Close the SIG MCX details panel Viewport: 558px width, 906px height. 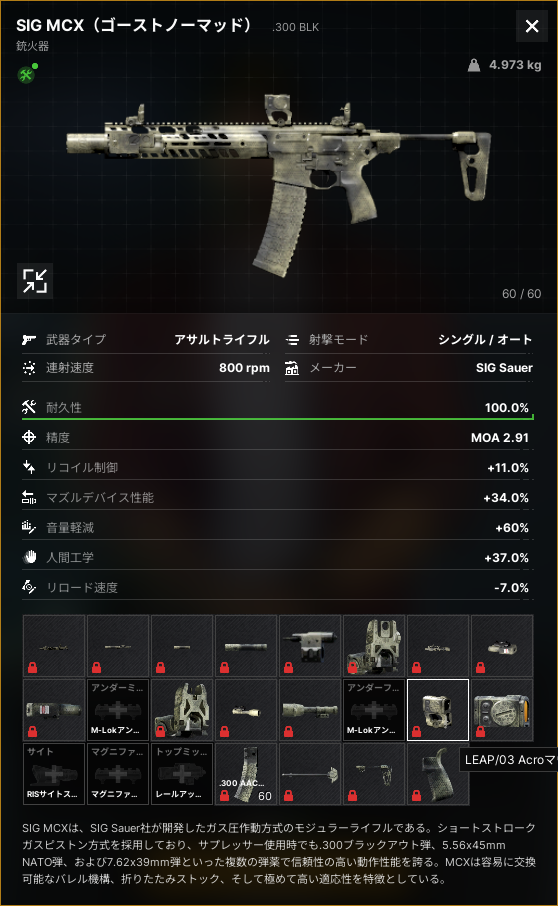[532, 26]
